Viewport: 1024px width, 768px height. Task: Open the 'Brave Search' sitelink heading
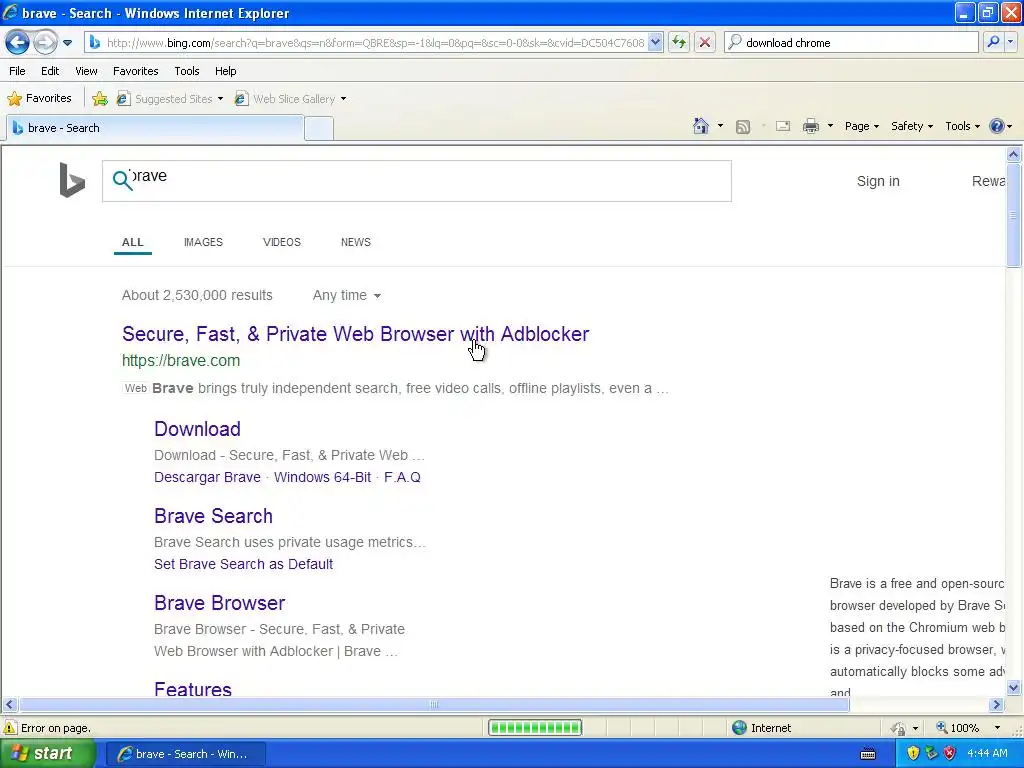pos(213,516)
